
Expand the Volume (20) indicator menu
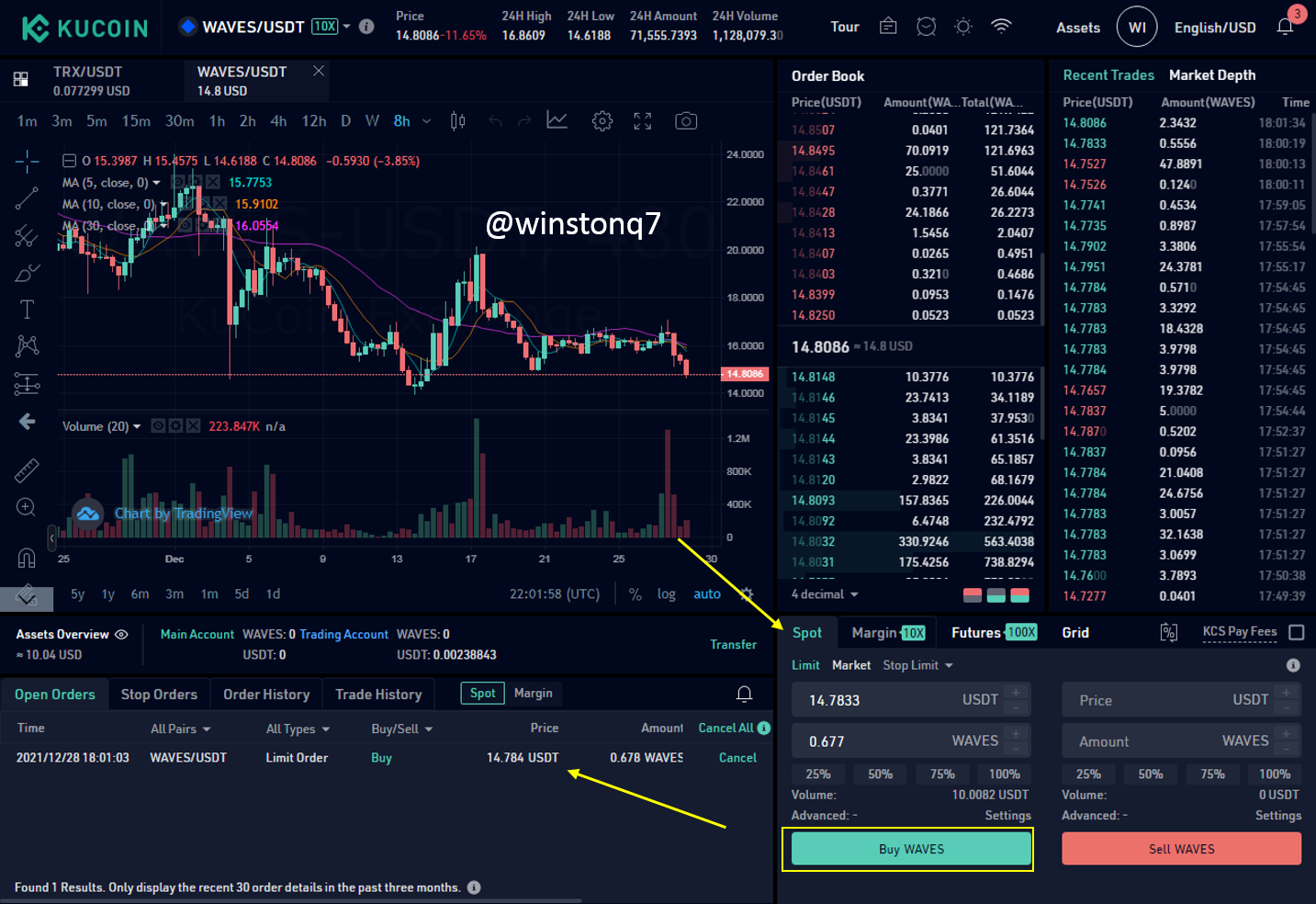coord(137,426)
